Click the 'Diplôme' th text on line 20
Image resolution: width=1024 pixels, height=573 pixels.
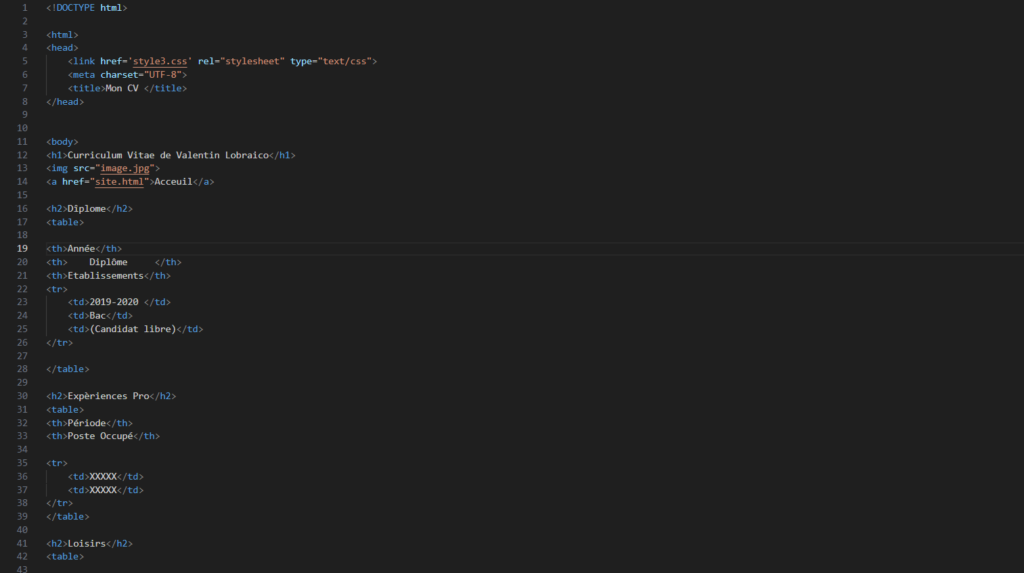(x=108, y=262)
